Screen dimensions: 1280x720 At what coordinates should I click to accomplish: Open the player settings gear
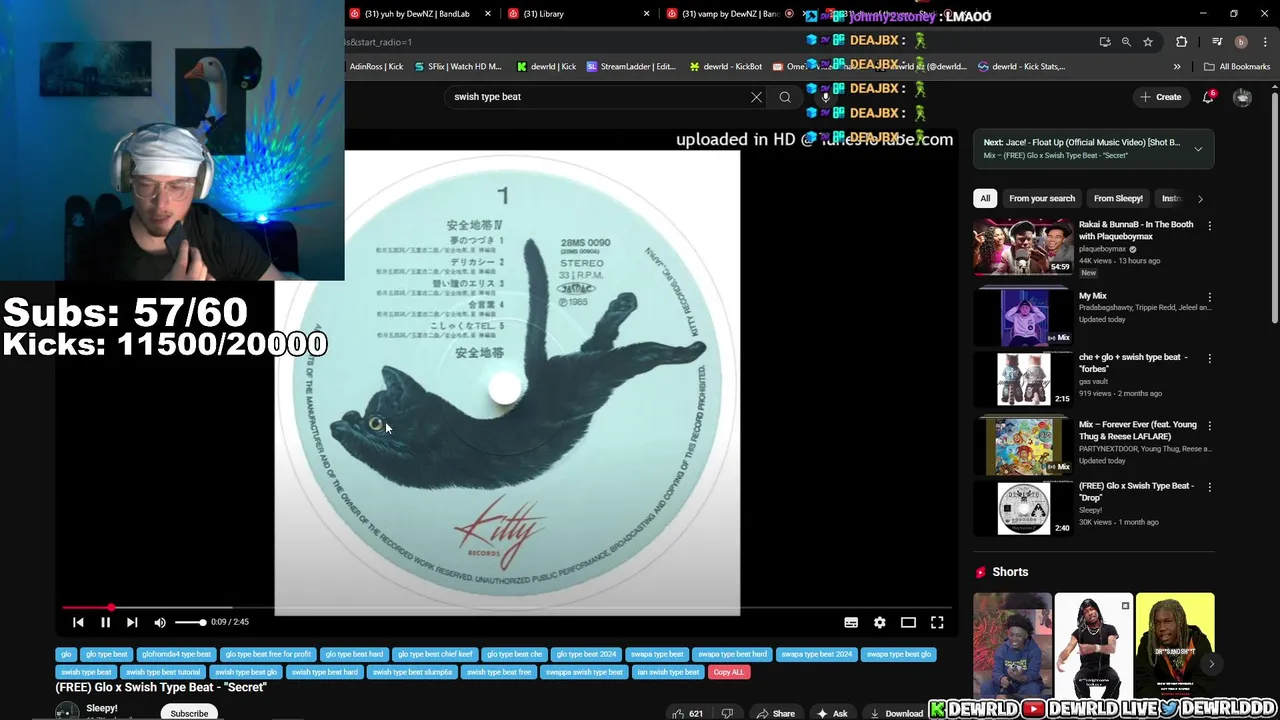point(880,622)
